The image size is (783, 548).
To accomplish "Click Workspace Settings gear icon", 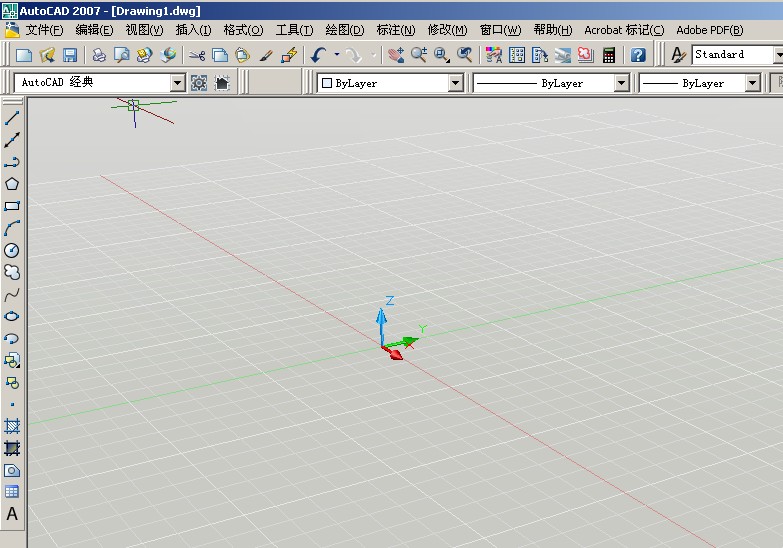I will [199, 83].
